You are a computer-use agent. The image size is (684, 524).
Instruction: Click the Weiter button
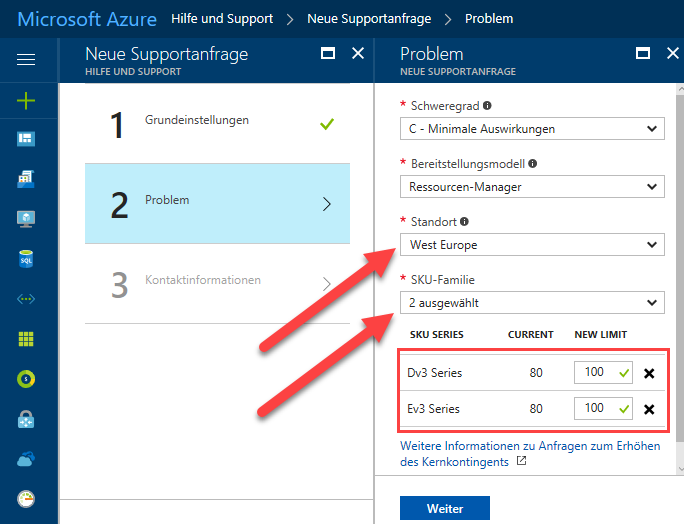[x=445, y=508]
